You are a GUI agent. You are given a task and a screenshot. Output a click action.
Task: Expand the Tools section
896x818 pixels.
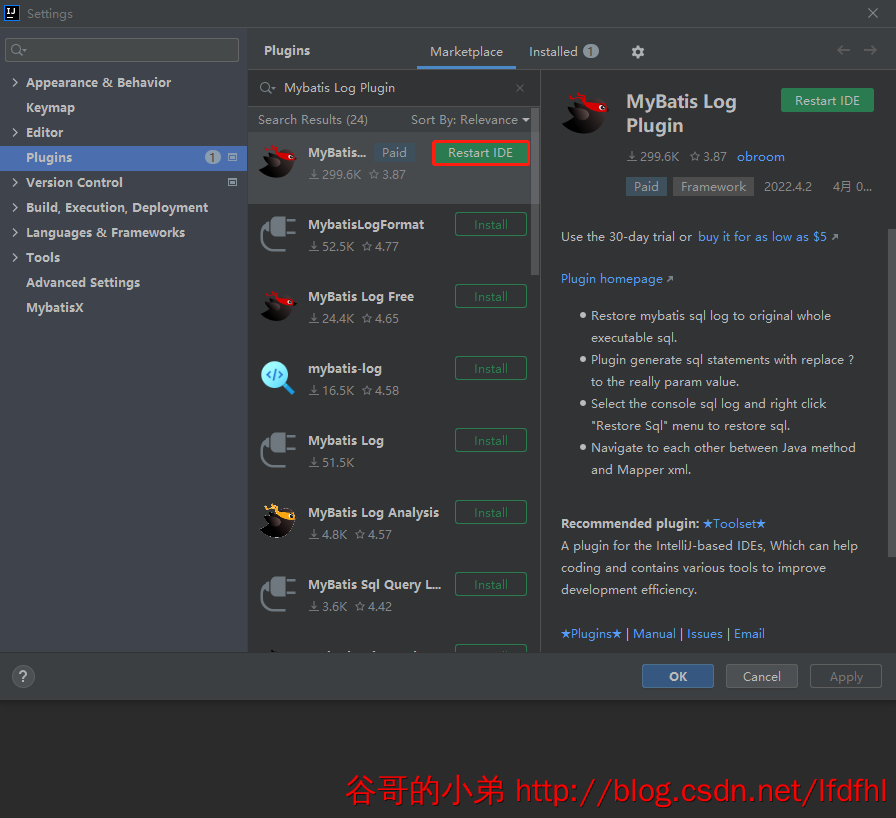[x=15, y=258]
